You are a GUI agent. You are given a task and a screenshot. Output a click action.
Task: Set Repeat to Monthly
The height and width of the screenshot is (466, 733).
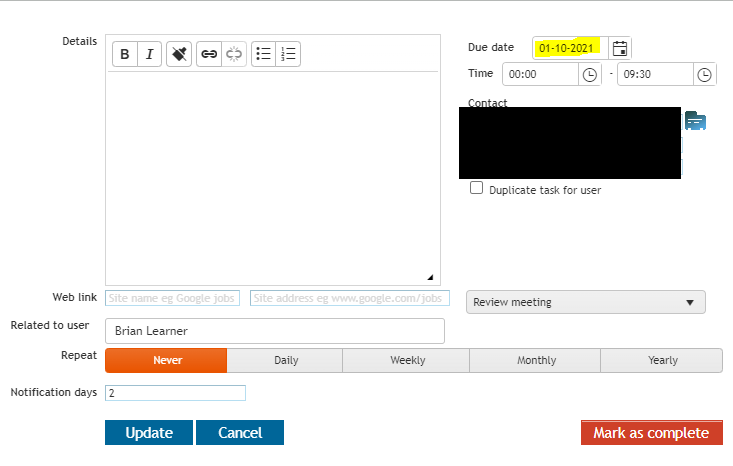535,360
